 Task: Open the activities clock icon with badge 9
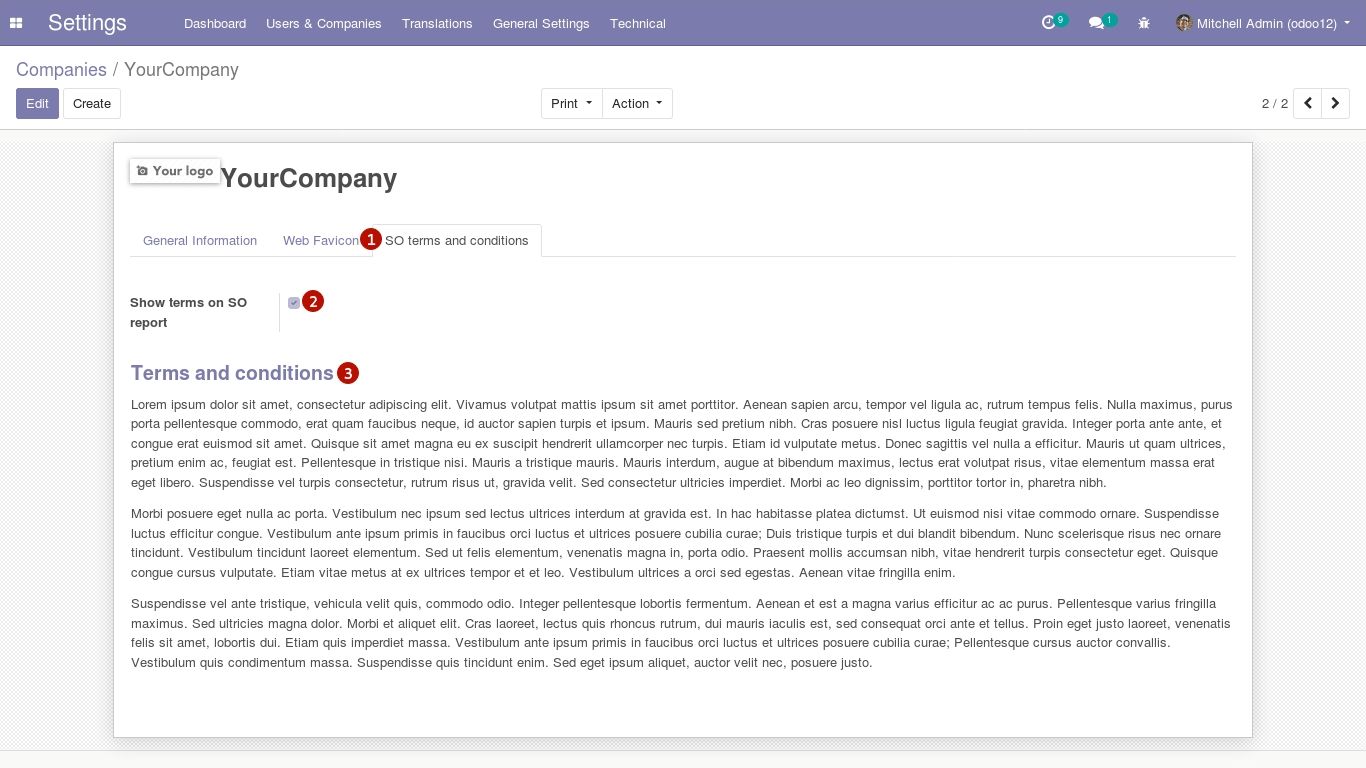point(1053,22)
